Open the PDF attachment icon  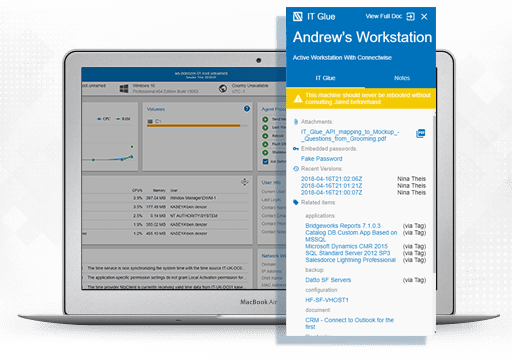(420, 134)
